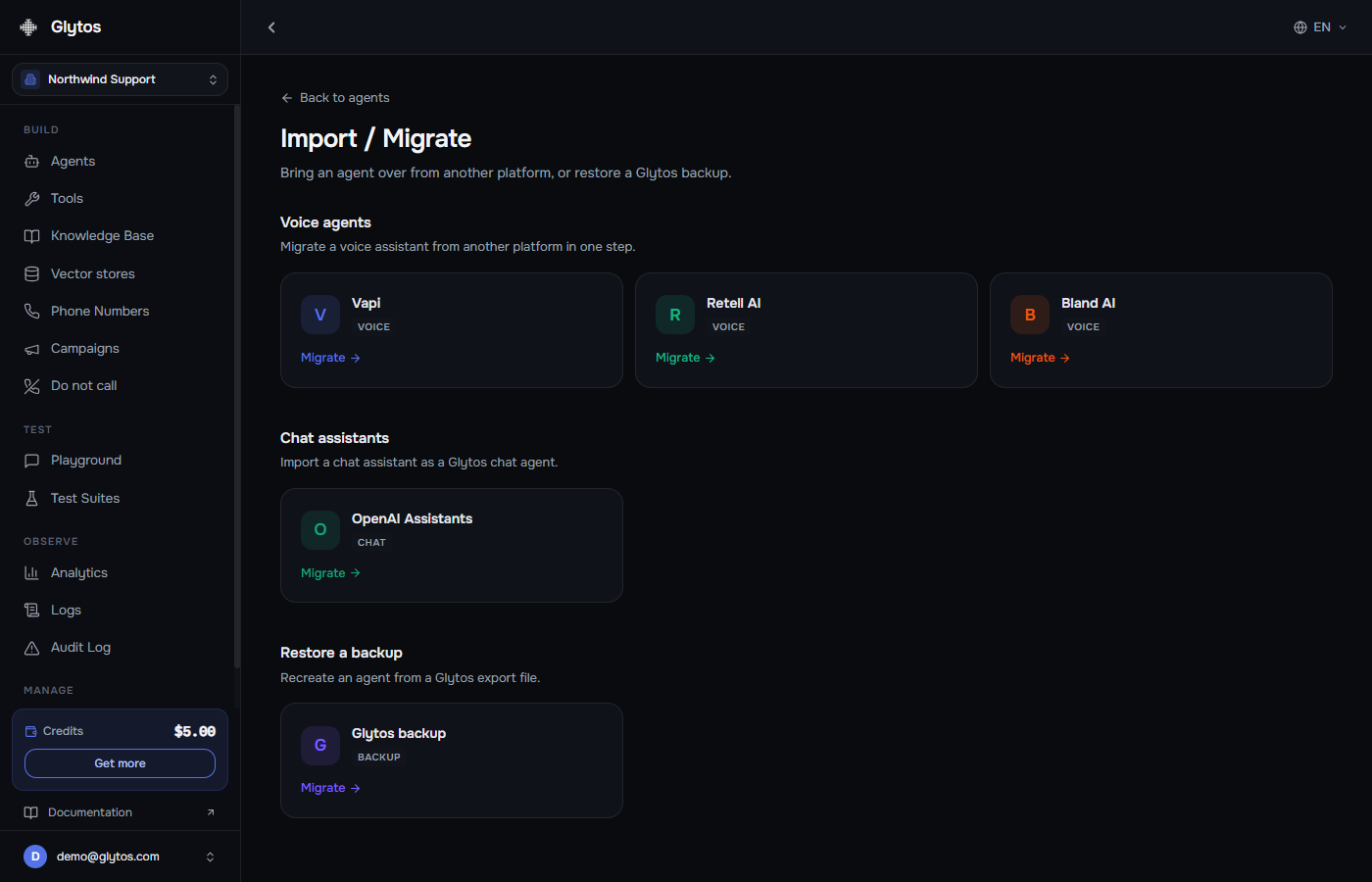Click the Restore a backup heading
This screenshot has height=882, width=1372.
coord(341,653)
